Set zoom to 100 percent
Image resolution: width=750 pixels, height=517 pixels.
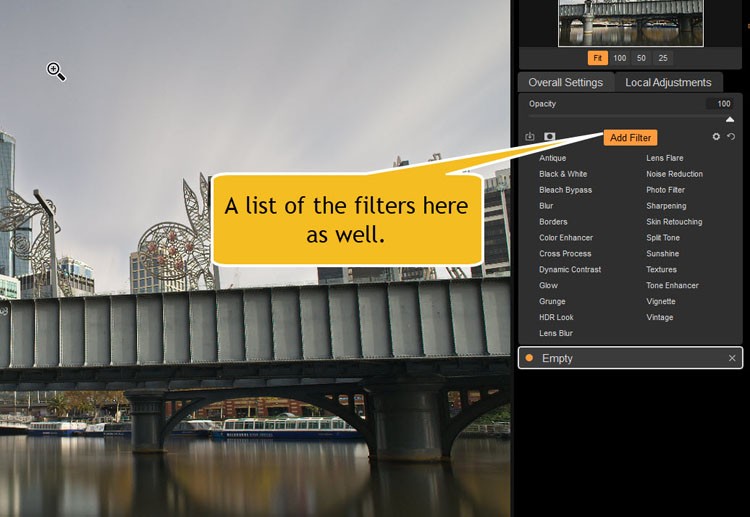click(619, 58)
